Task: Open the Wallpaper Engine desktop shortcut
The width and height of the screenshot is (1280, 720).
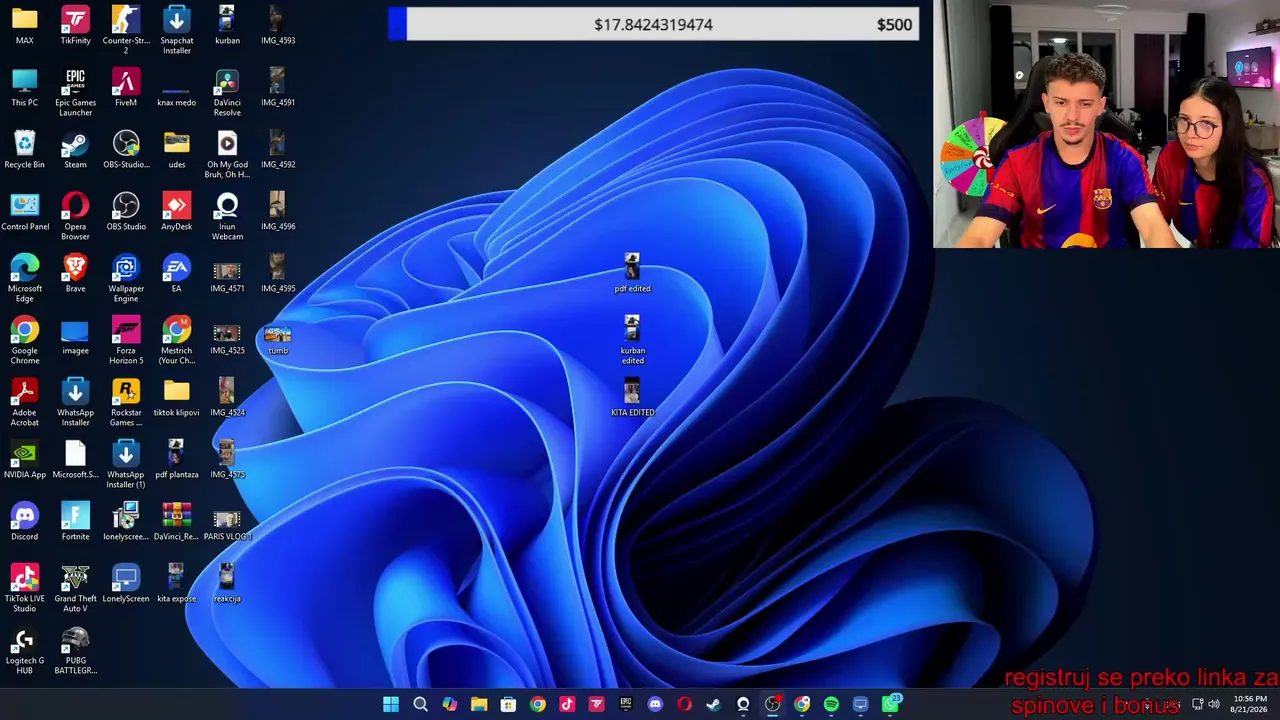Action: (126, 278)
